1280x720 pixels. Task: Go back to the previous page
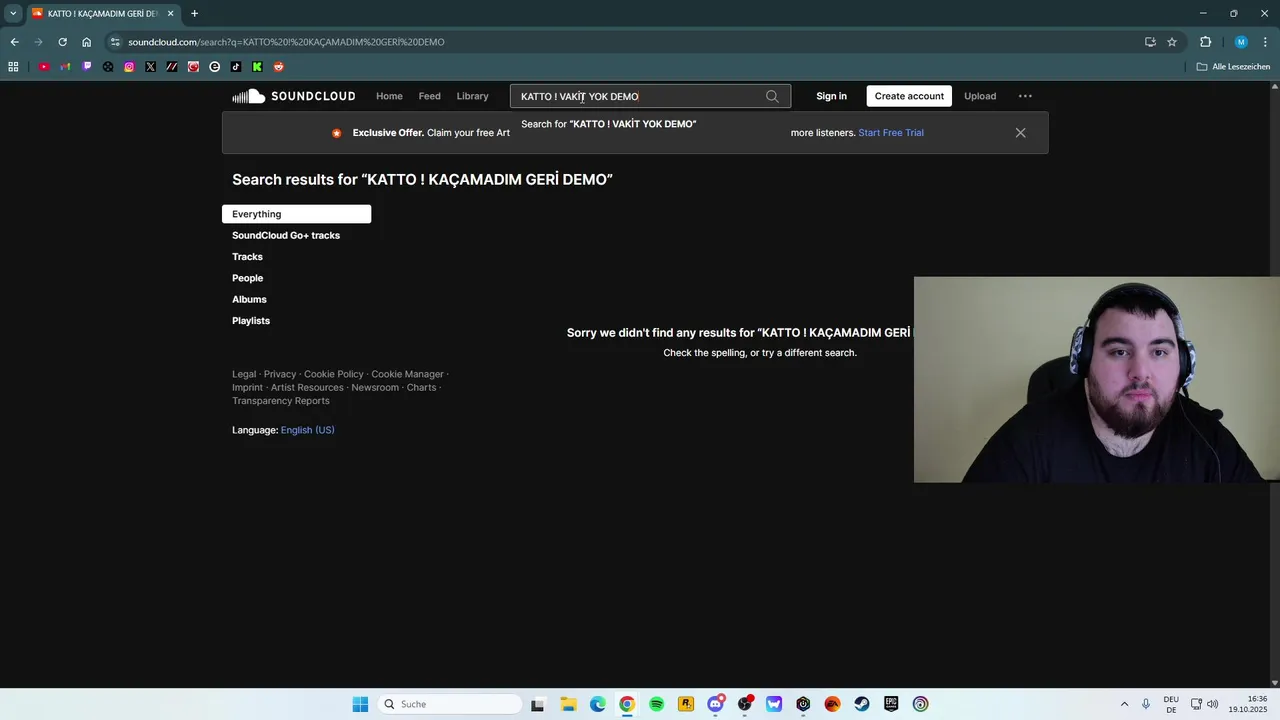(14, 42)
